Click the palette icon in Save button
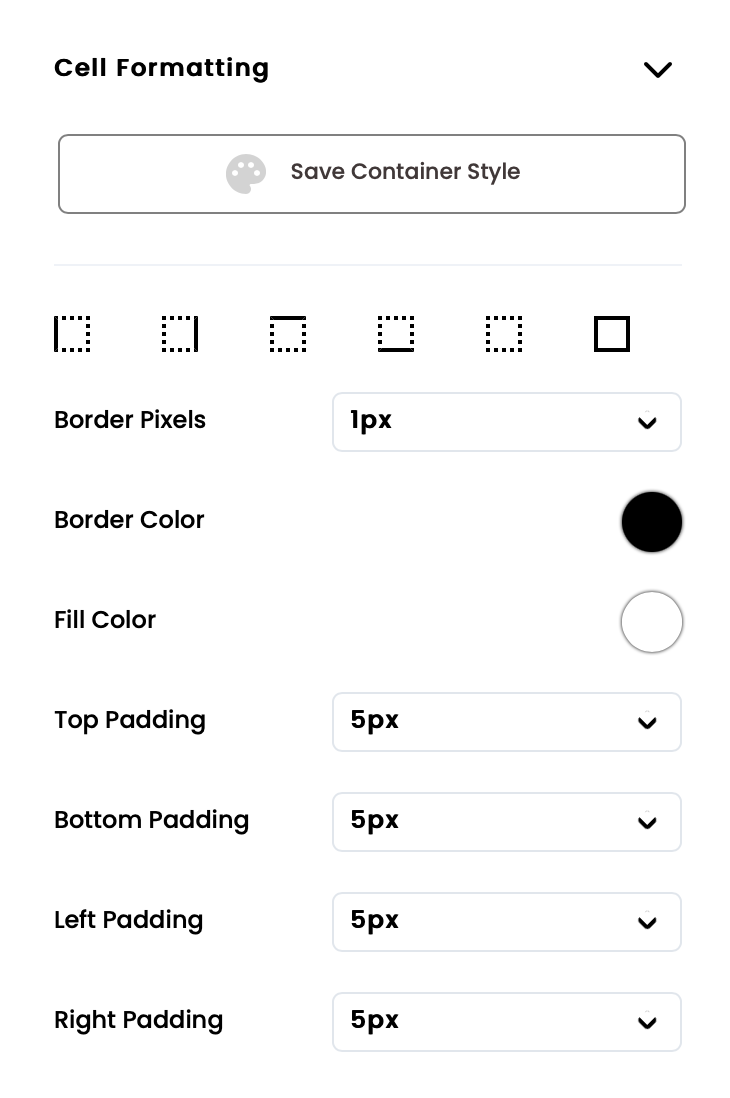 pyautogui.click(x=246, y=173)
